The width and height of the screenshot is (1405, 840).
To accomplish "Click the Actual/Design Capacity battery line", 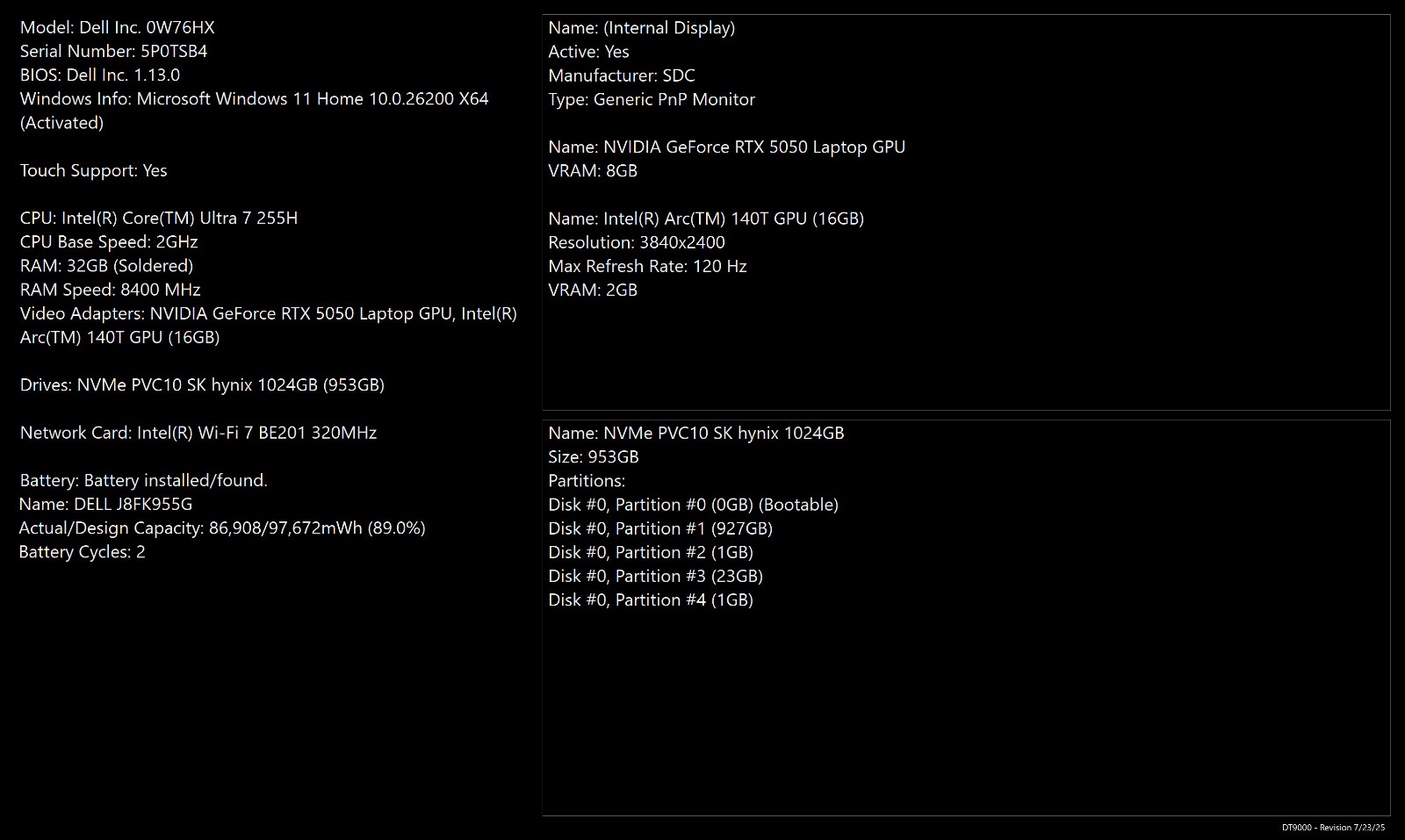I will [222, 528].
